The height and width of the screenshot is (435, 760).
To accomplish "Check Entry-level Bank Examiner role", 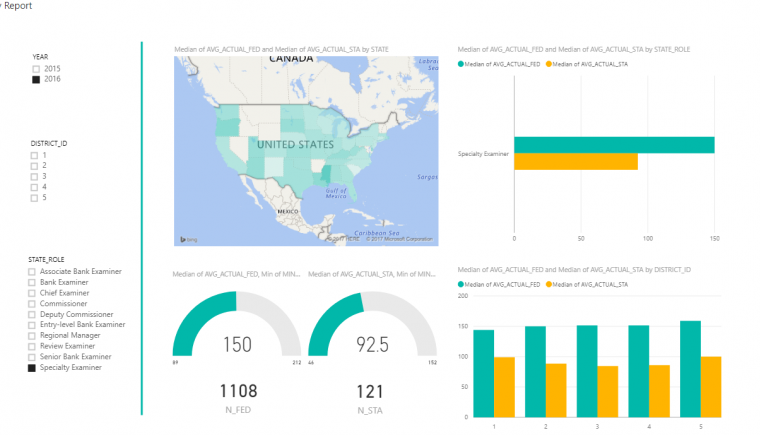I will (x=32, y=325).
